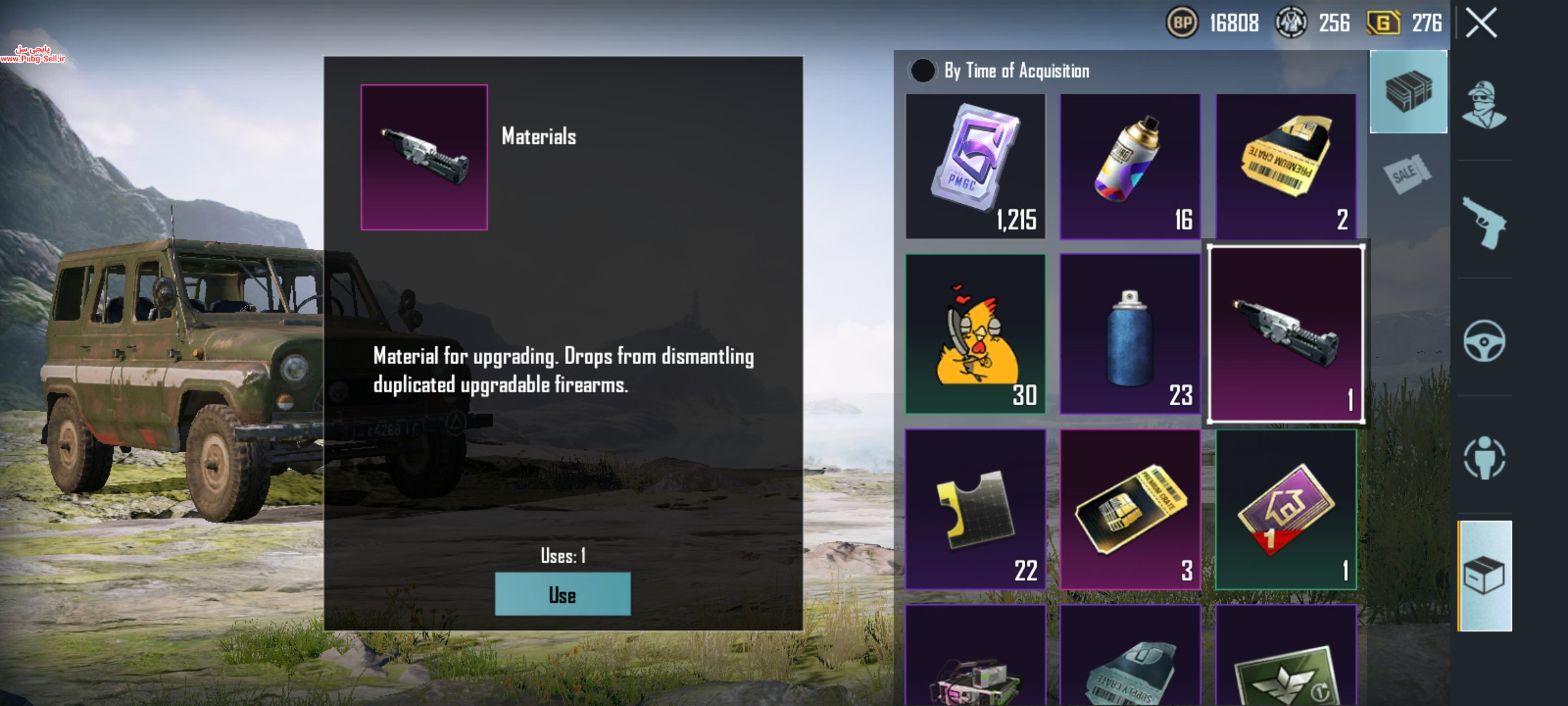Select the Premium Crate coupon with 3
The height and width of the screenshot is (706, 1568).
[x=1130, y=509]
